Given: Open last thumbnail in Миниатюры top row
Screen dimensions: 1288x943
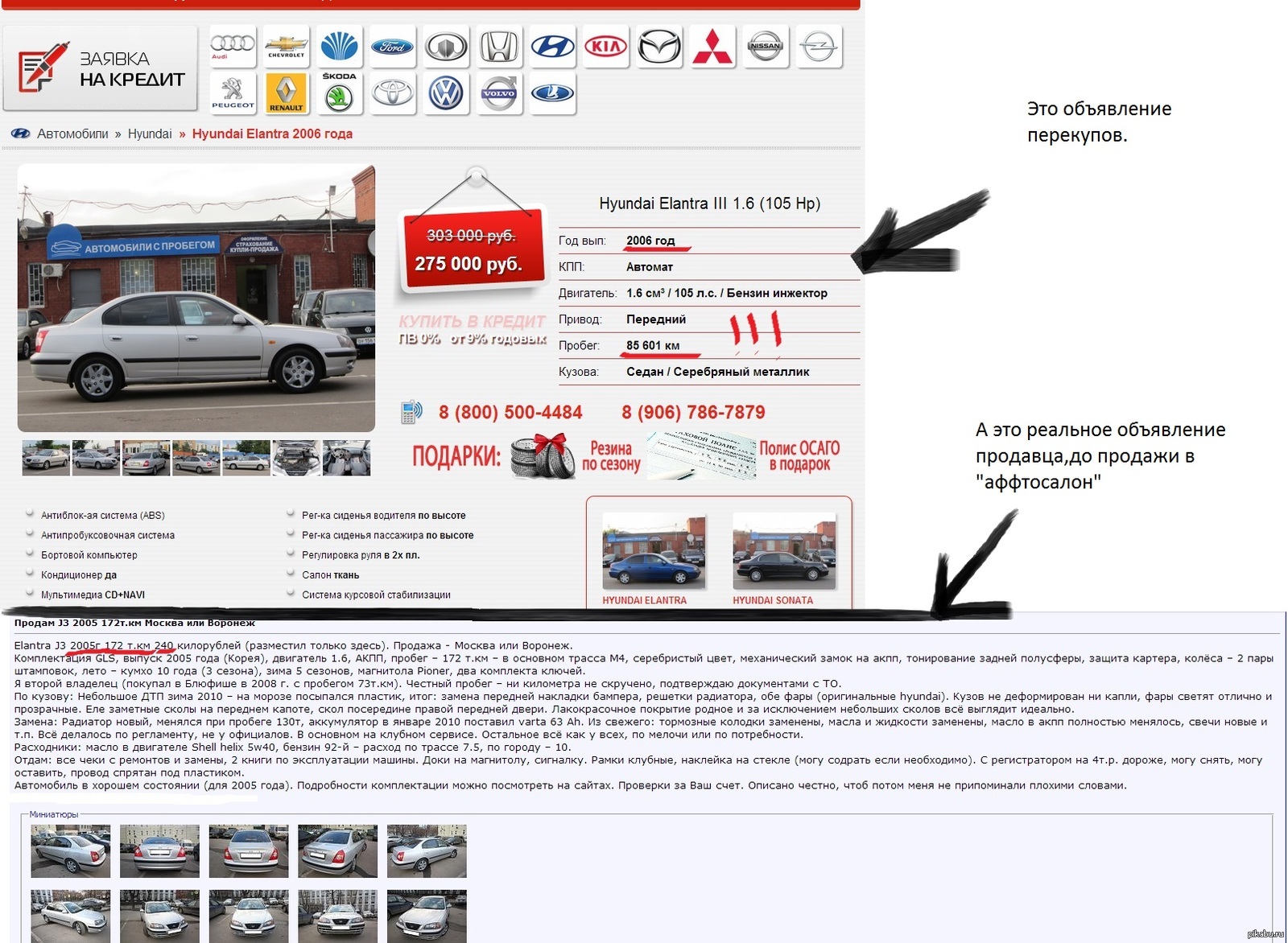Looking at the screenshot, I should pyautogui.click(x=427, y=850).
